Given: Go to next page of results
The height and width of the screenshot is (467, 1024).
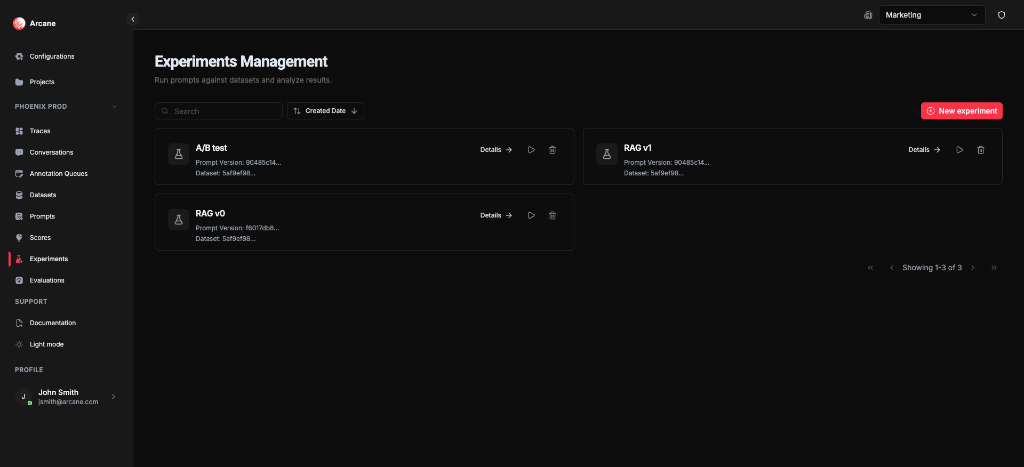Looking at the screenshot, I should pos(972,267).
